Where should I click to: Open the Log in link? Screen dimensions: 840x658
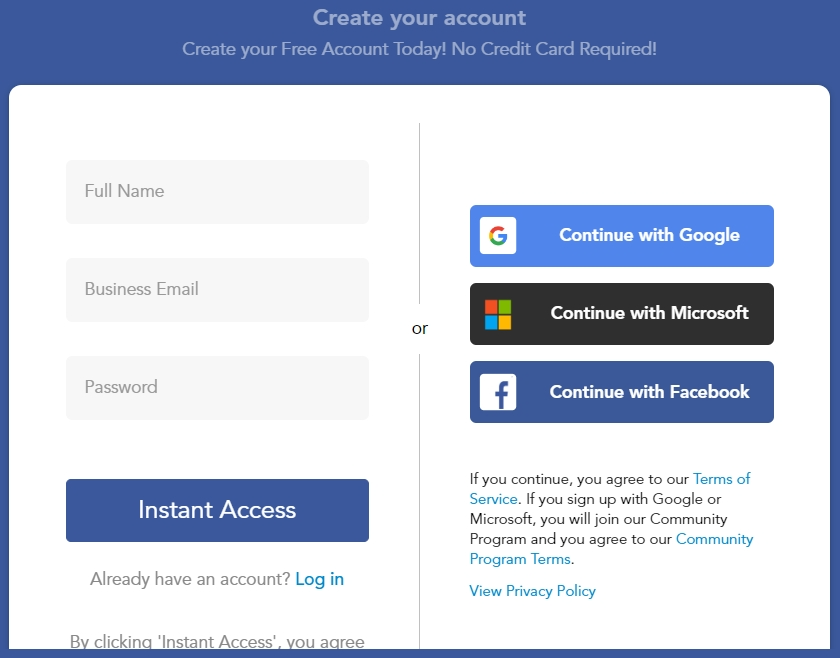(x=319, y=579)
